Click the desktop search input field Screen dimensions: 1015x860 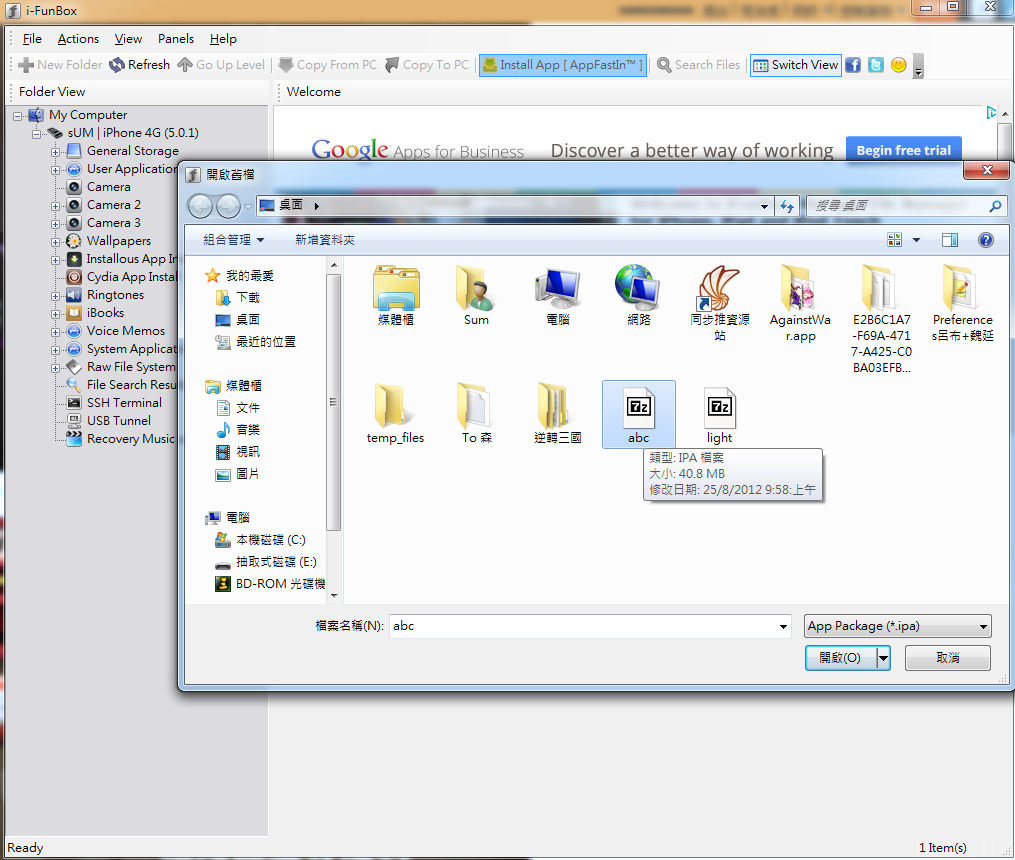tap(898, 206)
